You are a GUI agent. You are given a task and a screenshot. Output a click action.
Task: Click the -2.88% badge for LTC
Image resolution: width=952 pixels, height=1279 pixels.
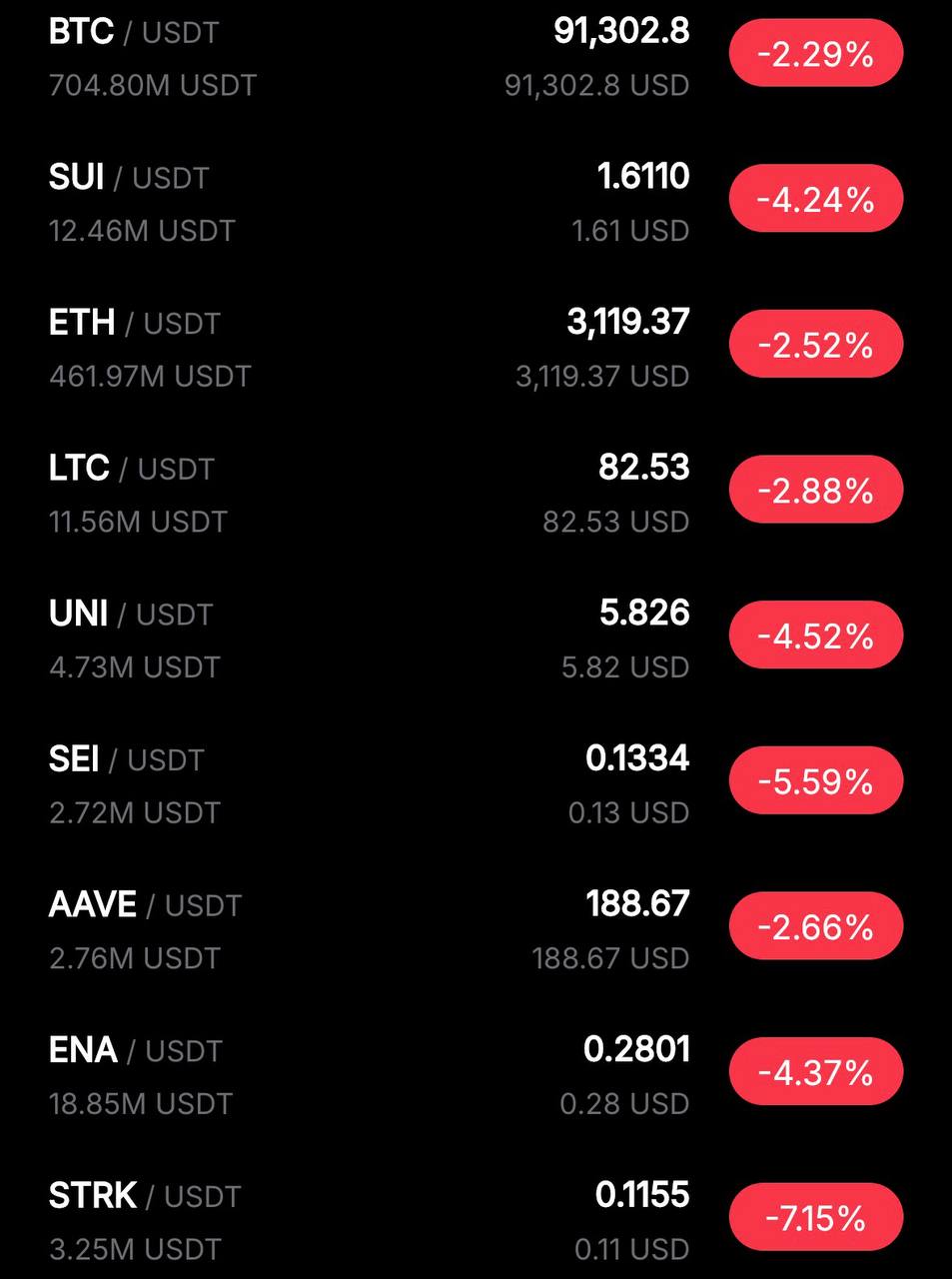coord(815,490)
